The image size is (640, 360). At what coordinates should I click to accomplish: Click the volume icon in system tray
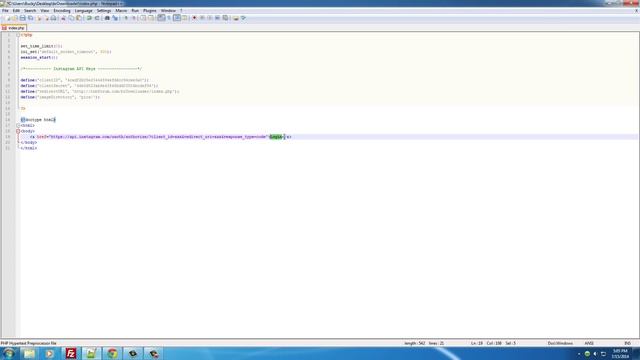(595, 354)
